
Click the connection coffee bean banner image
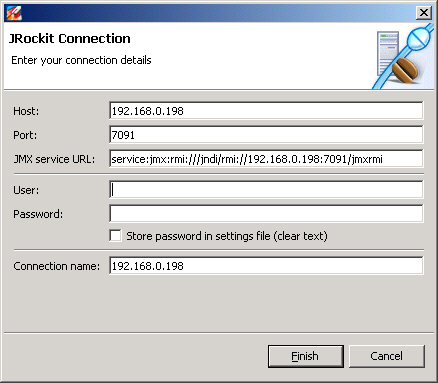(x=403, y=57)
